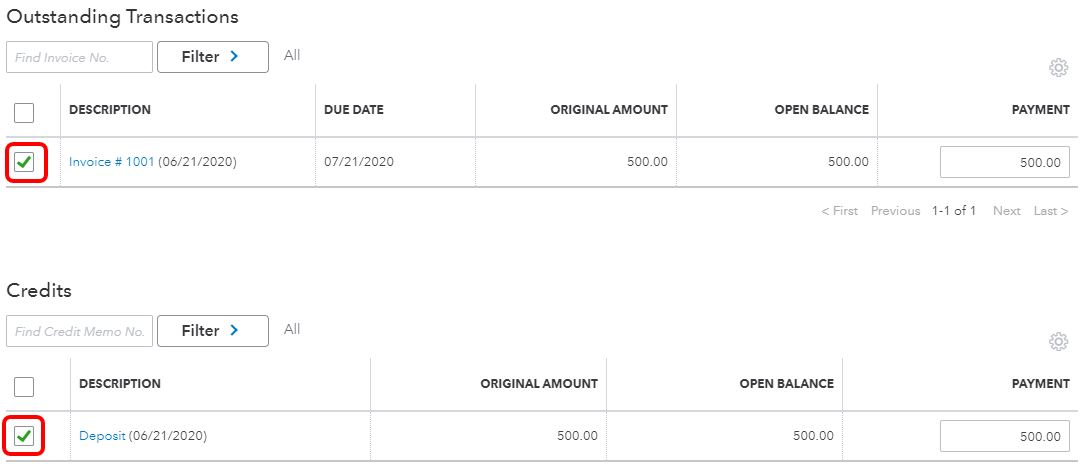Open Credits table settings gear icon
Viewport: 1089px width, 467px height.
pos(1058,341)
